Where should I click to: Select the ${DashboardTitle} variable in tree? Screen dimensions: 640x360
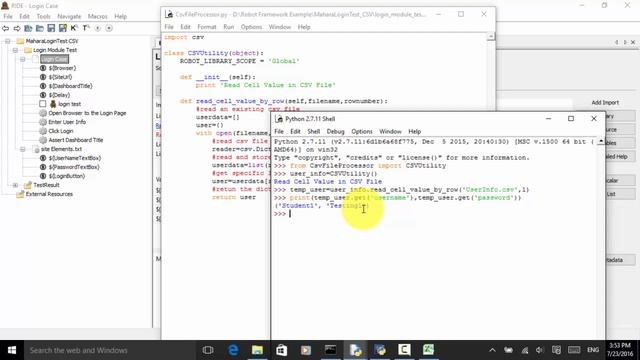70,86
